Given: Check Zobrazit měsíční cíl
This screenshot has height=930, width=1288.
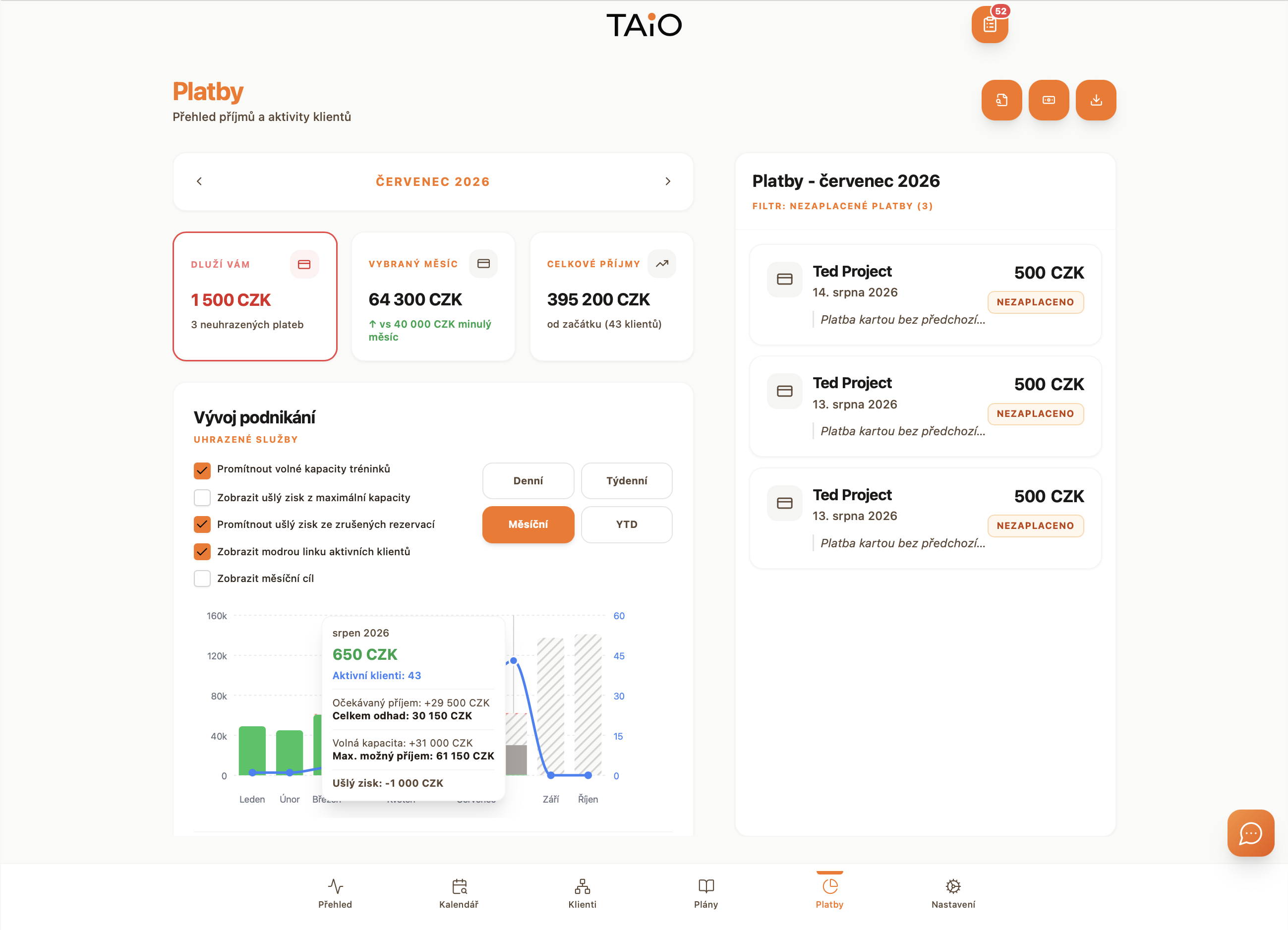Looking at the screenshot, I should click(x=202, y=578).
